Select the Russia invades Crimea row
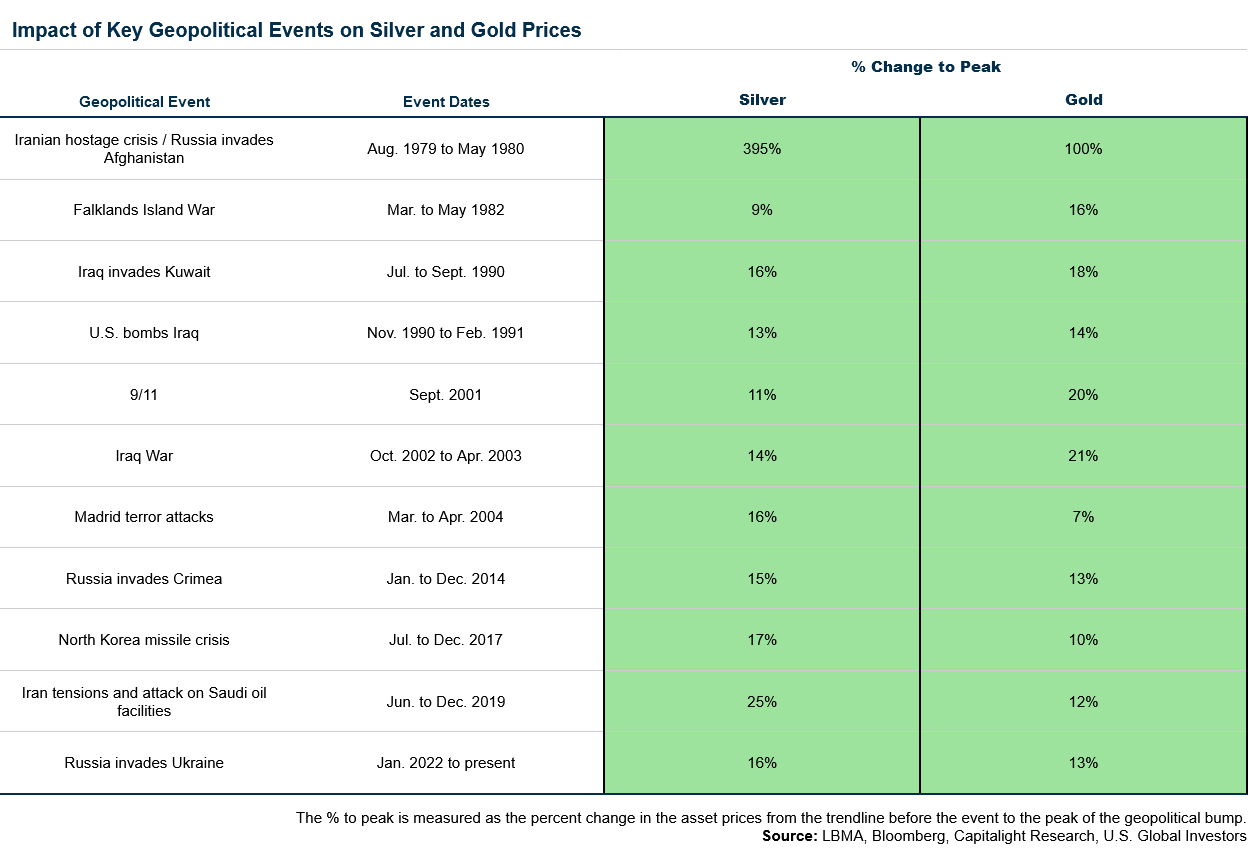 tap(144, 579)
